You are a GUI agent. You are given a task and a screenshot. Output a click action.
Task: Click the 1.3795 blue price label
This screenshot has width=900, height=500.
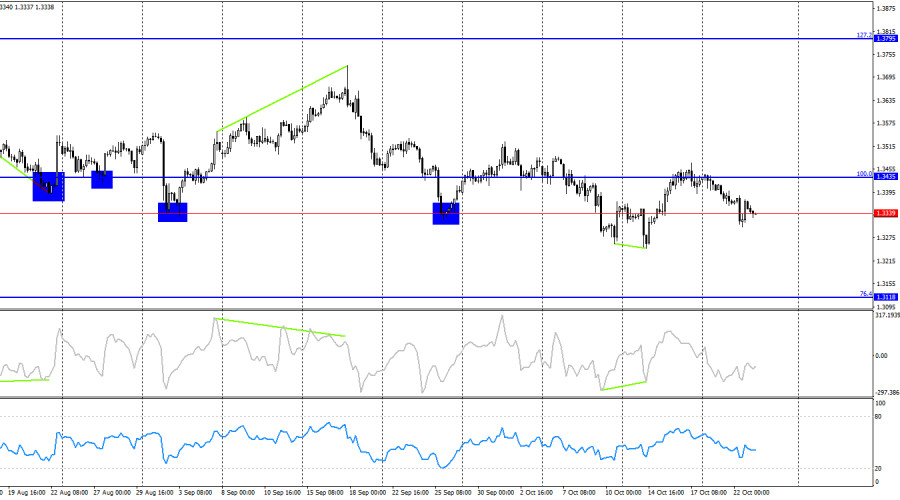[x=886, y=39]
